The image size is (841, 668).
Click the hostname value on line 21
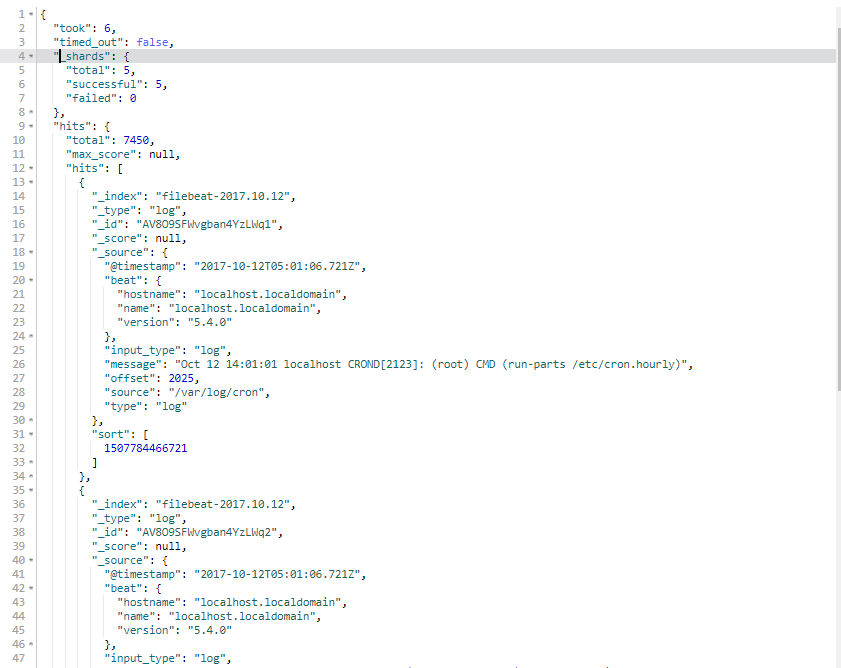268,294
